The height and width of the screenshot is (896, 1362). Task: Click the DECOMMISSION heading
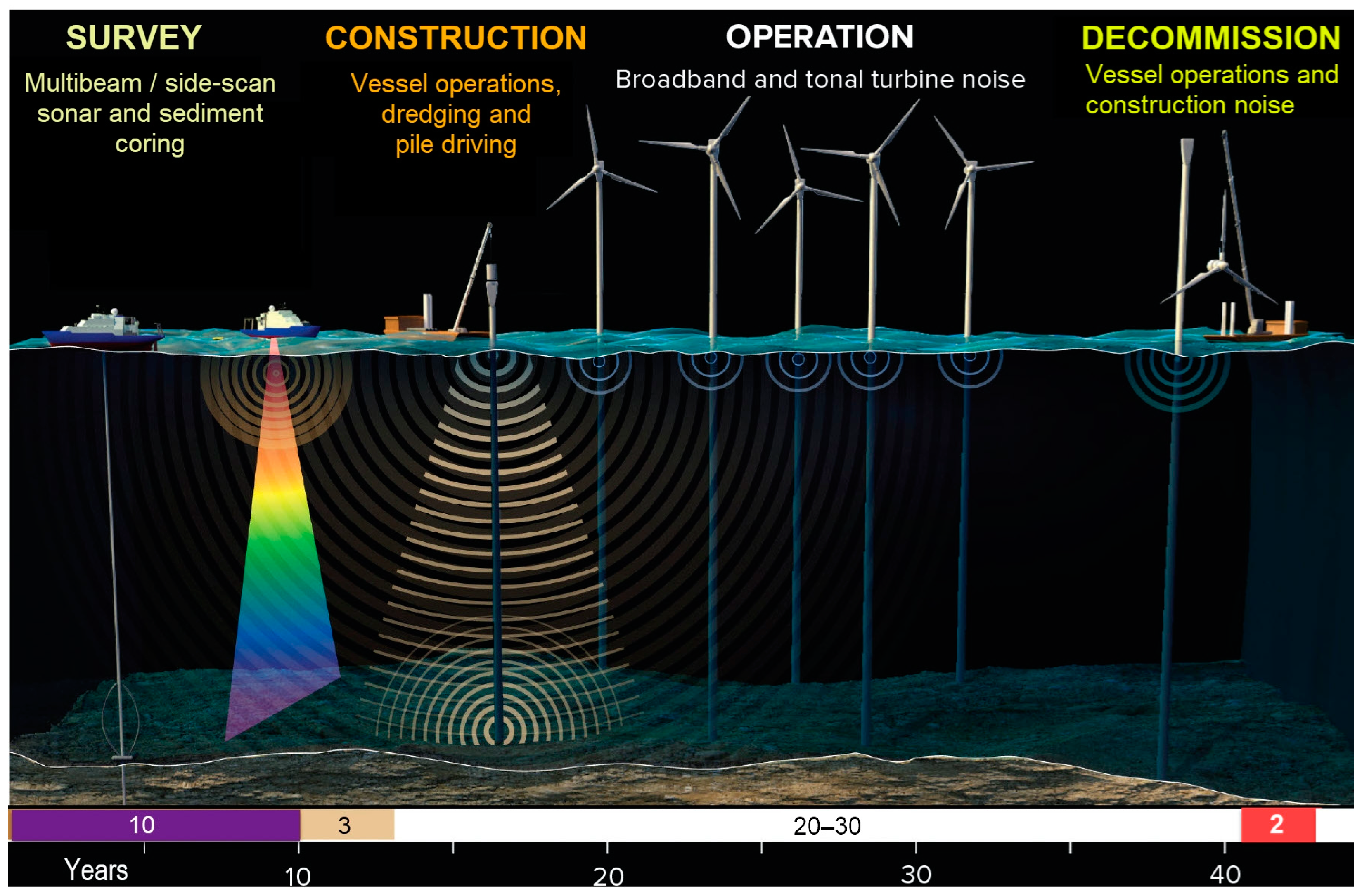pyautogui.click(x=1210, y=38)
